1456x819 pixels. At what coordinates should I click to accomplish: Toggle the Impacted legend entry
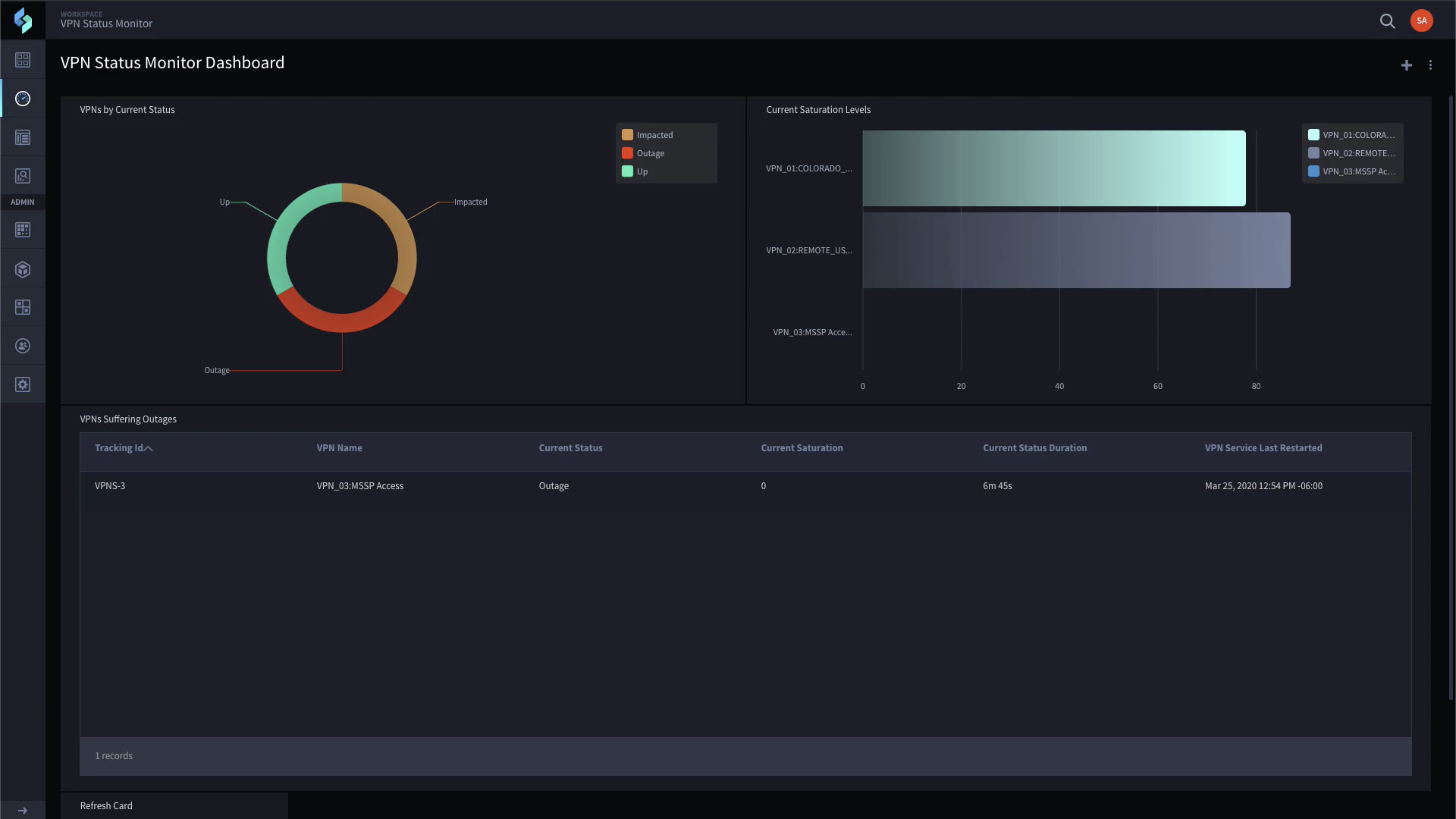pyautogui.click(x=648, y=135)
